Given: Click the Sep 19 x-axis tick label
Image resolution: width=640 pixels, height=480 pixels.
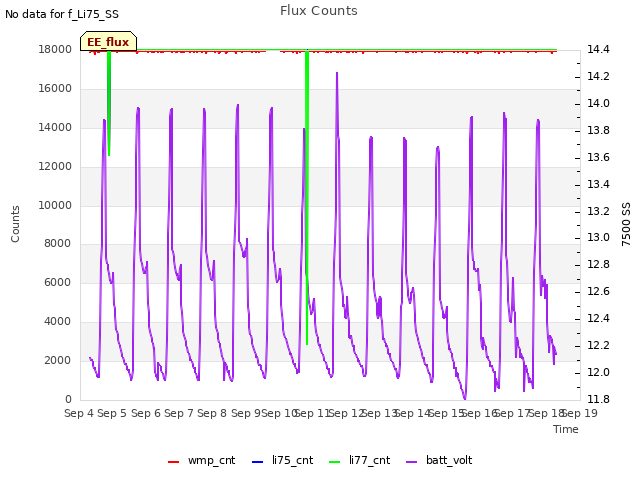Looking at the screenshot, I should (x=580, y=413).
